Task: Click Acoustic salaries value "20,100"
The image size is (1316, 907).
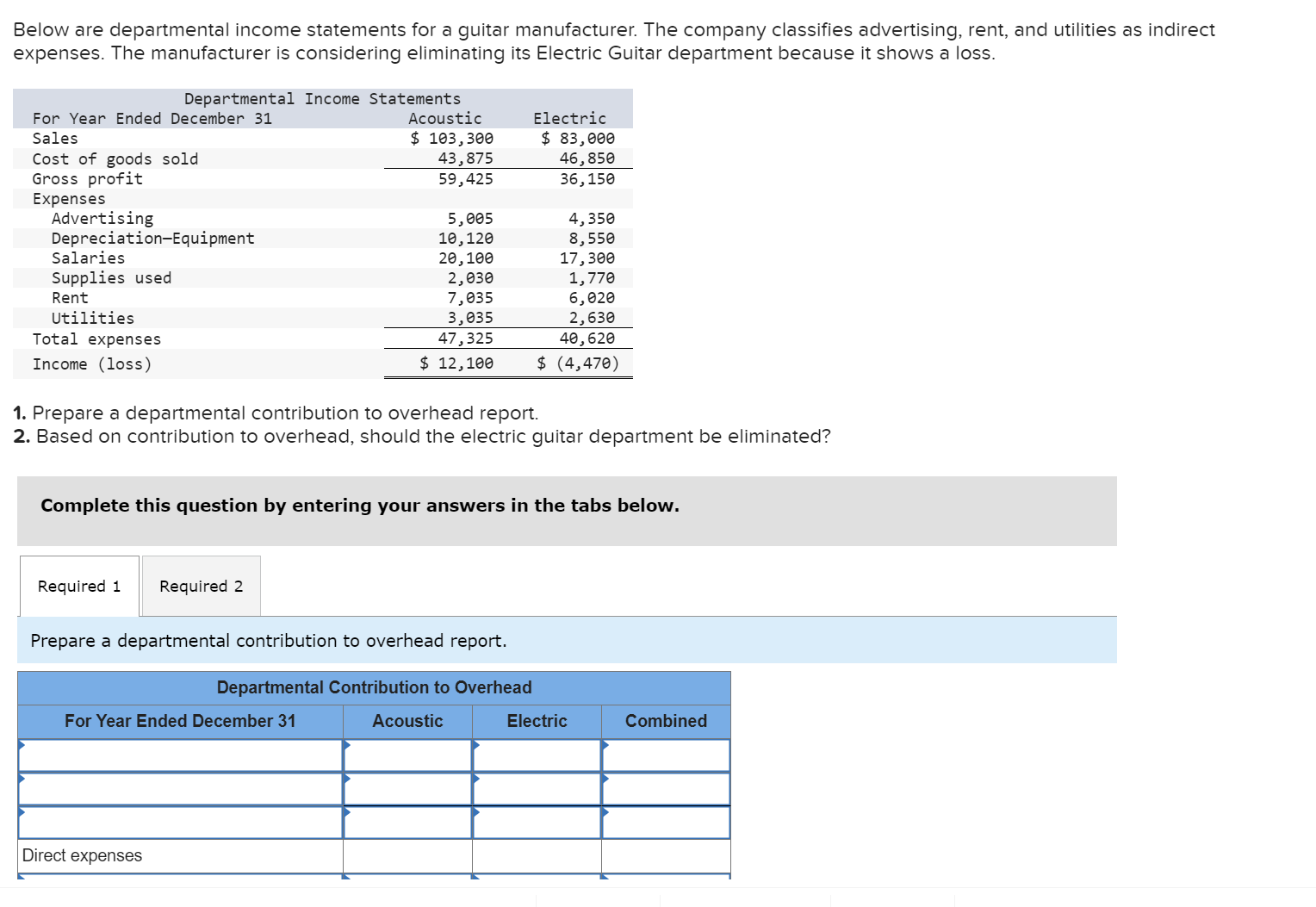Action: 466,258
